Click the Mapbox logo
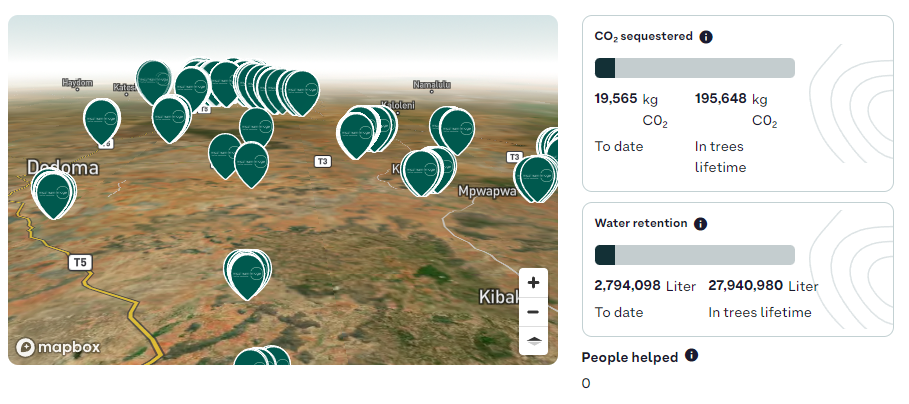Screen dimensions: 909x404 [57, 347]
